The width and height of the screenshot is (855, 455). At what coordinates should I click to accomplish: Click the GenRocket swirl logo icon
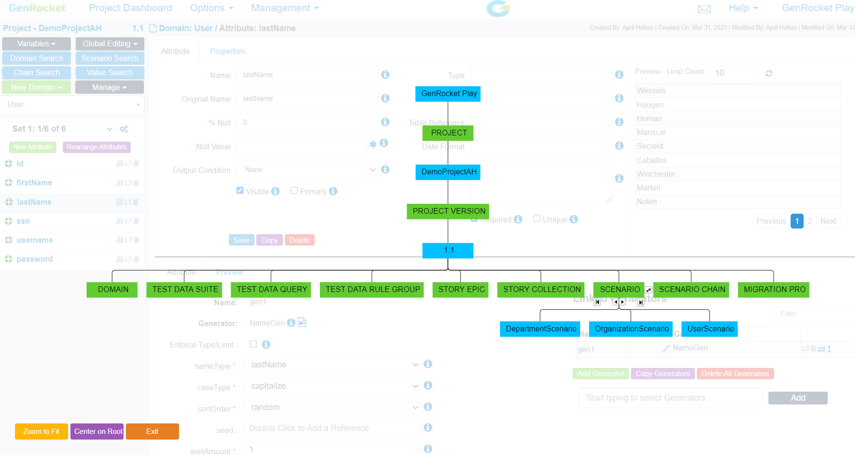coord(498,8)
